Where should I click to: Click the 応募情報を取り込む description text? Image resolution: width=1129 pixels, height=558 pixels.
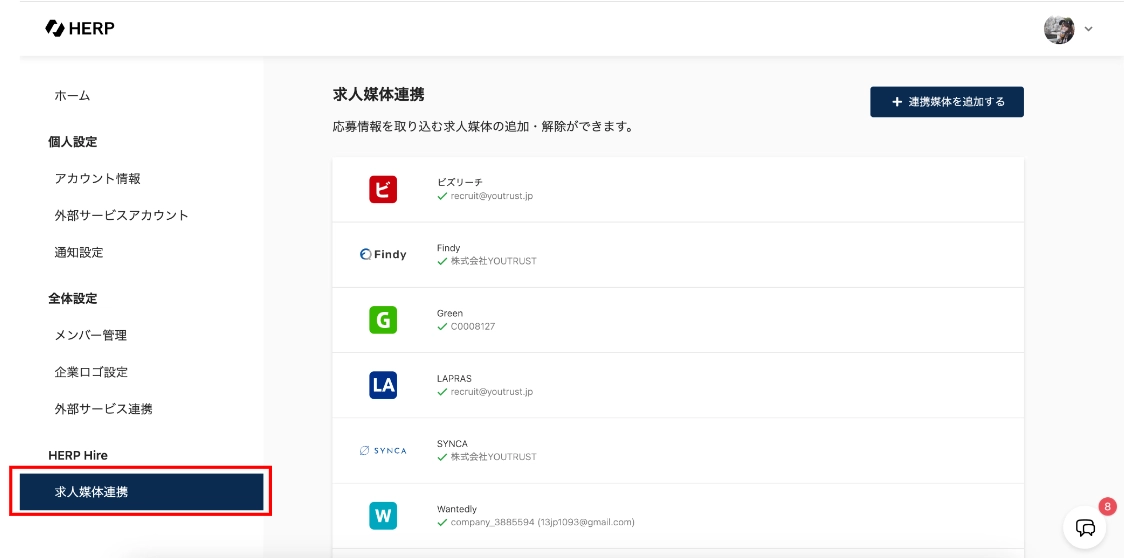483,127
